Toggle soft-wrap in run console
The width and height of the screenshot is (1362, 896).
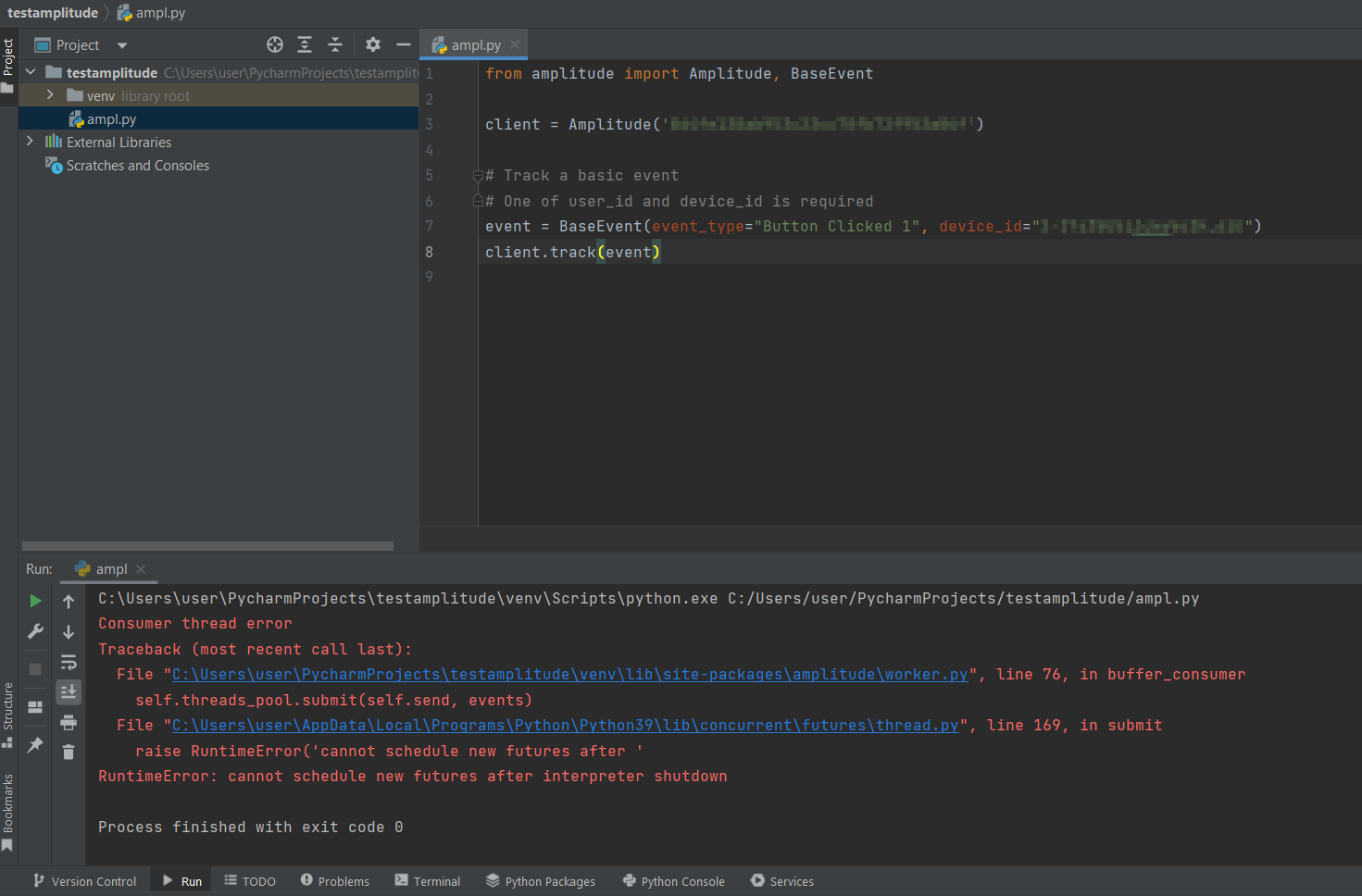(x=69, y=662)
